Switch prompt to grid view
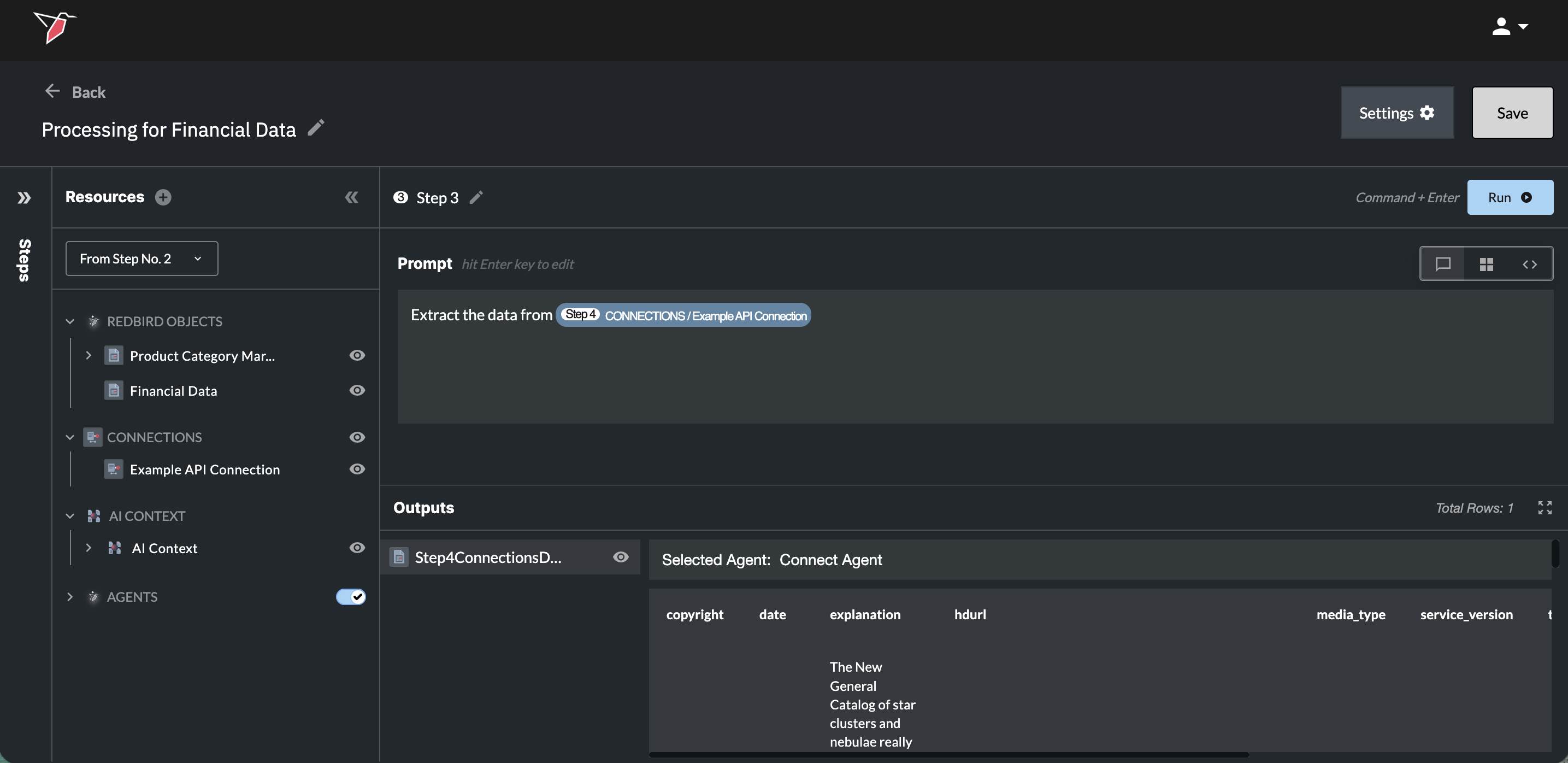The height and width of the screenshot is (763, 1568). point(1486,263)
